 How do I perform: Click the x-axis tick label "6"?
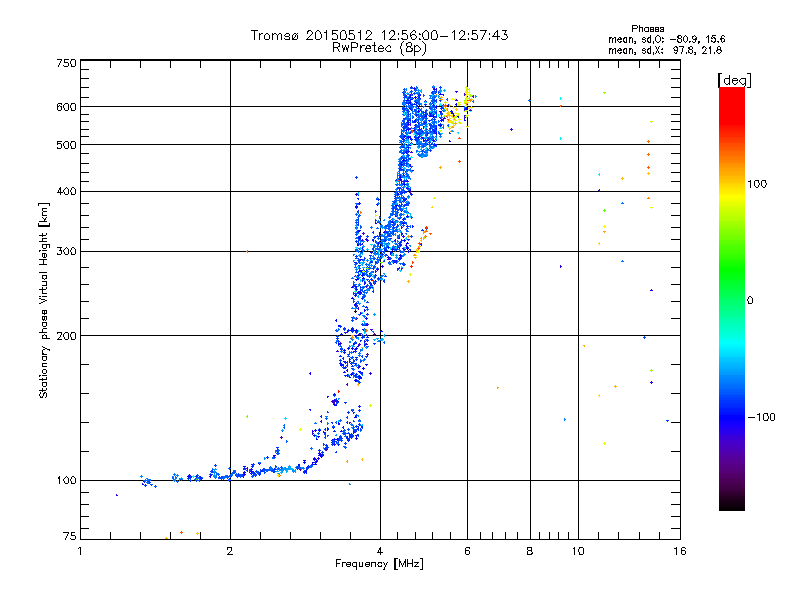pos(467,551)
